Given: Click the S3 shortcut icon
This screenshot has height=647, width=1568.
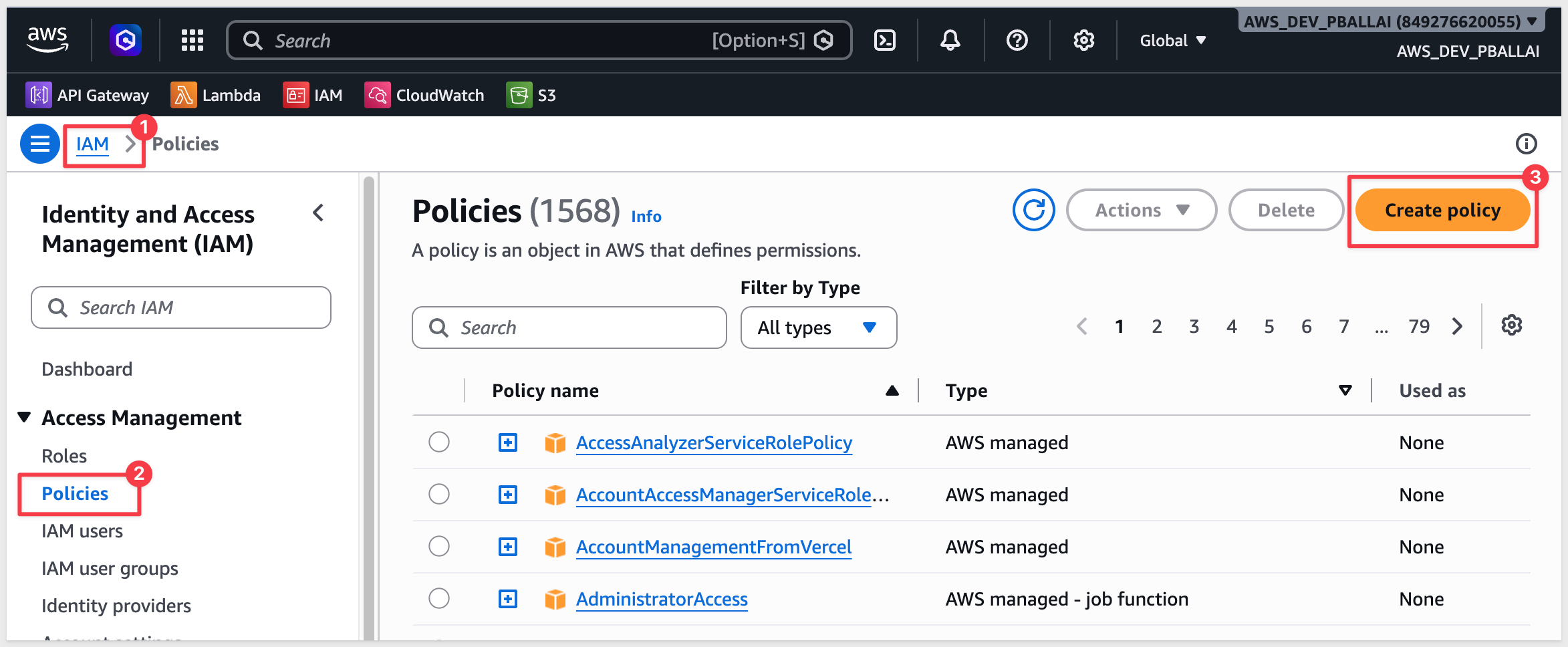Looking at the screenshot, I should 519,95.
